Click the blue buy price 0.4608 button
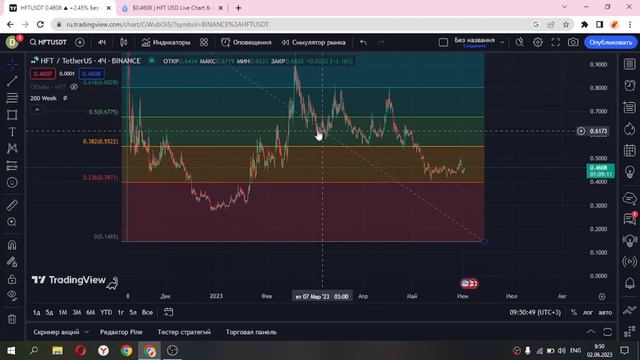Image resolution: width=640 pixels, height=360 pixels. pyautogui.click(x=91, y=74)
